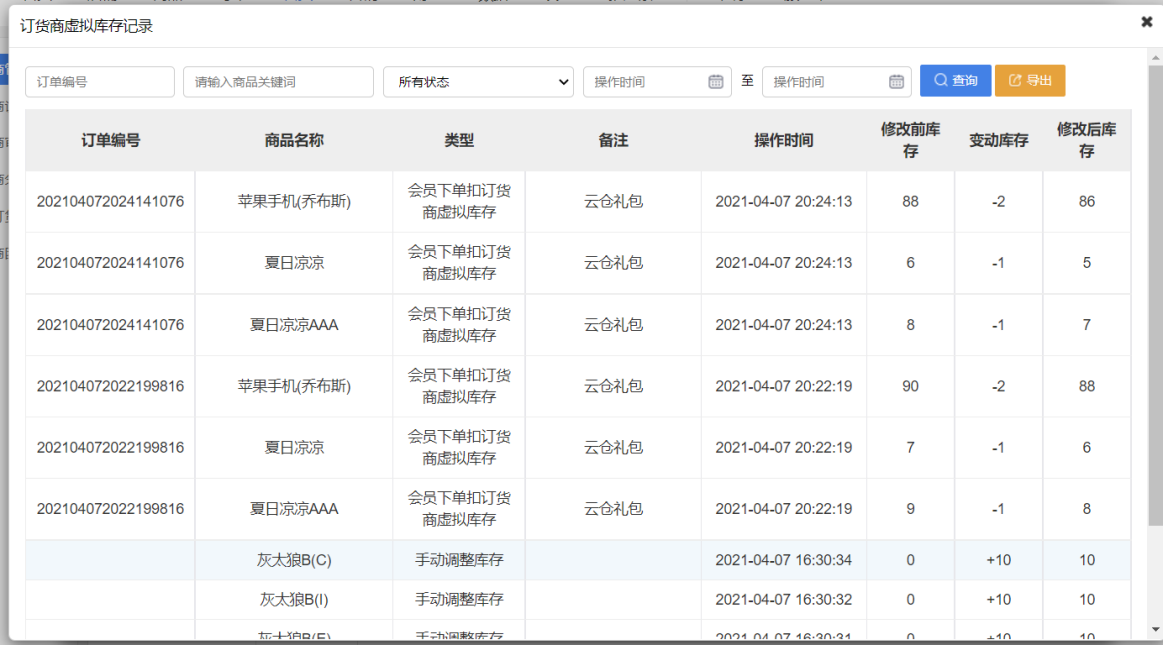The image size is (1163, 645).
Task: Click the 请输入商品关键词 search box
Action: tap(276, 81)
